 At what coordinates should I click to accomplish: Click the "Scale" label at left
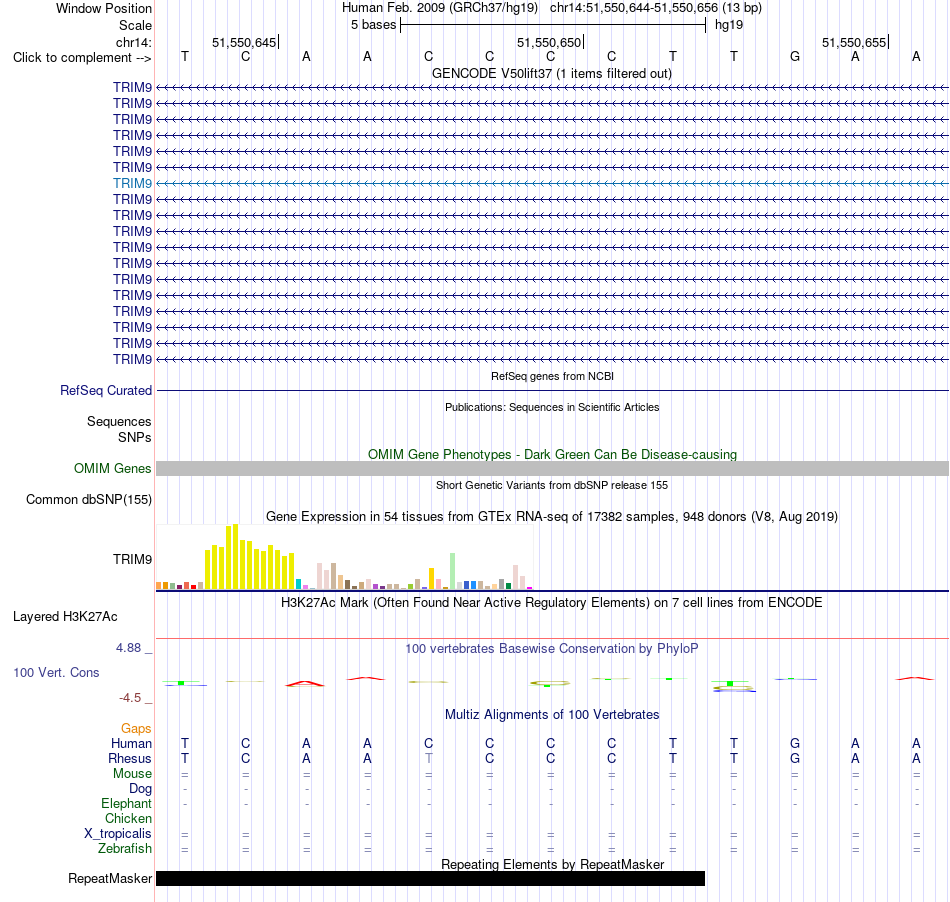click(x=135, y=25)
